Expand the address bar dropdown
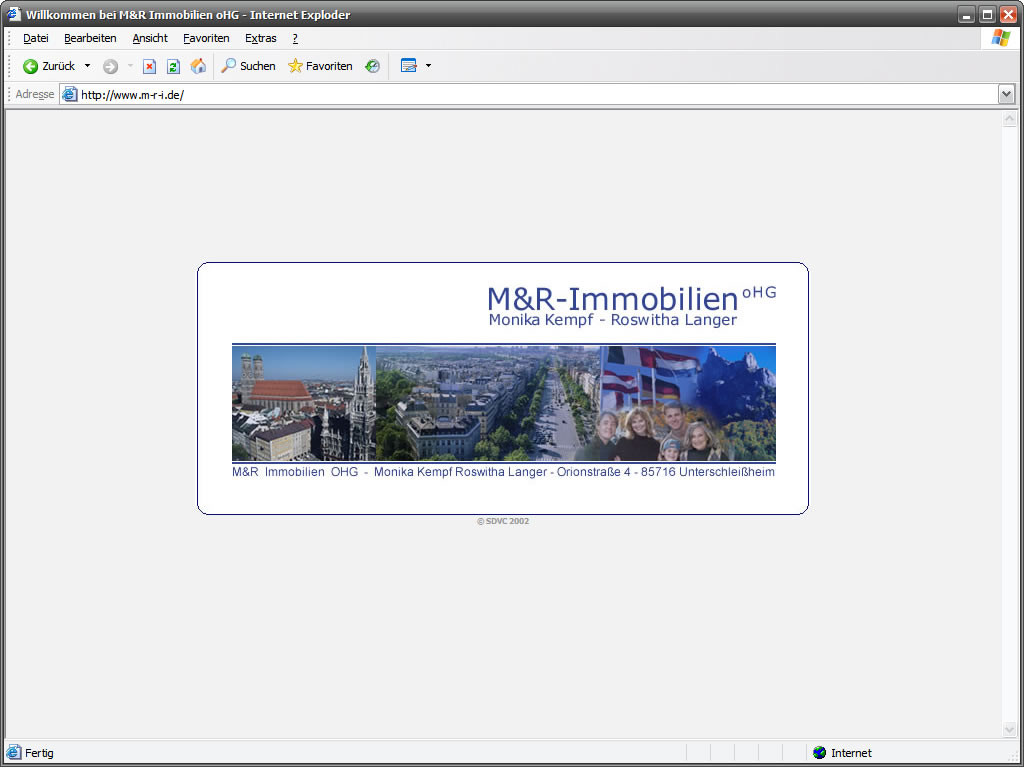1024x768 pixels. 1006,94
